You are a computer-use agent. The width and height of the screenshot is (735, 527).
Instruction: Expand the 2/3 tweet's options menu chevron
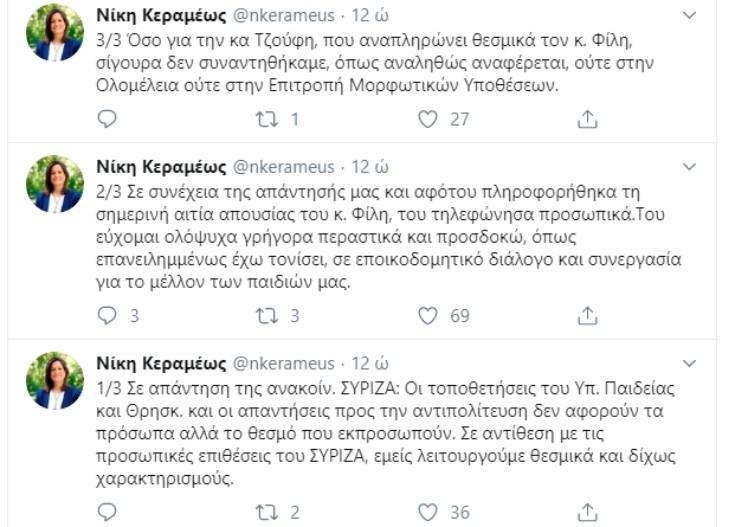(689, 165)
